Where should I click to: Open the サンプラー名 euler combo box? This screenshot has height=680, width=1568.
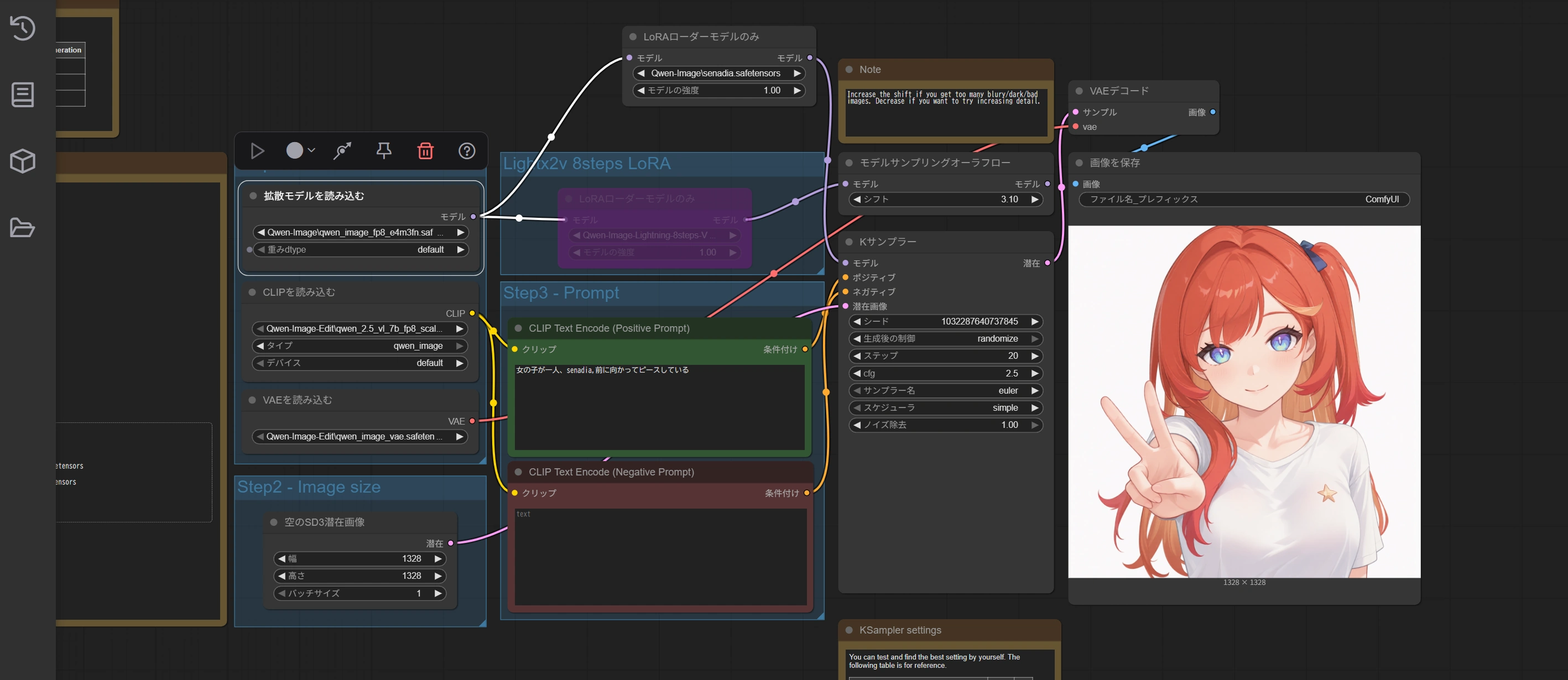(945, 390)
